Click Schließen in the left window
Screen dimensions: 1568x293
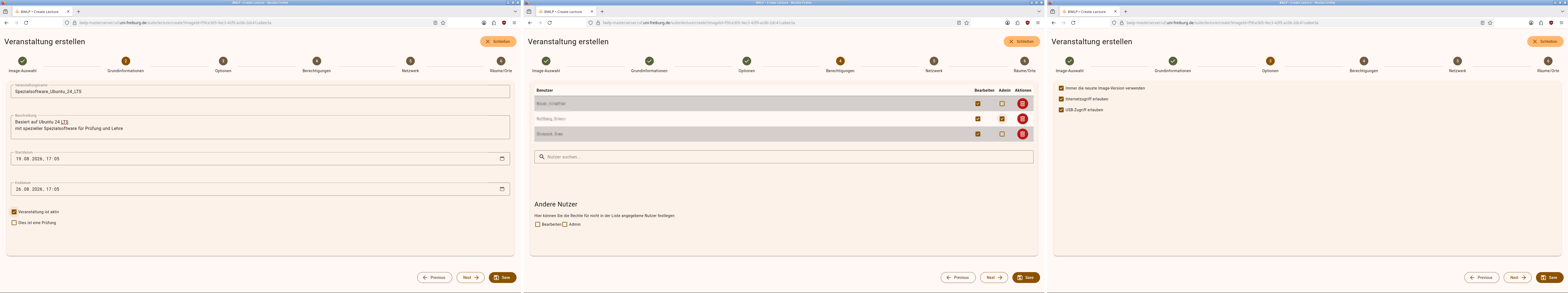click(x=498, y=42)
